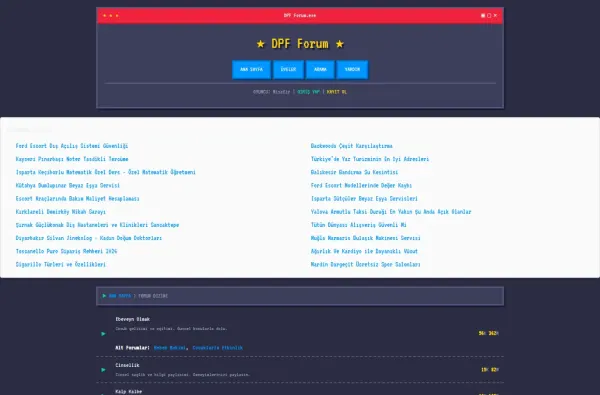Open Muğla Marmaris Bulaşık Makinesi Servisi link

pos(365,238)
